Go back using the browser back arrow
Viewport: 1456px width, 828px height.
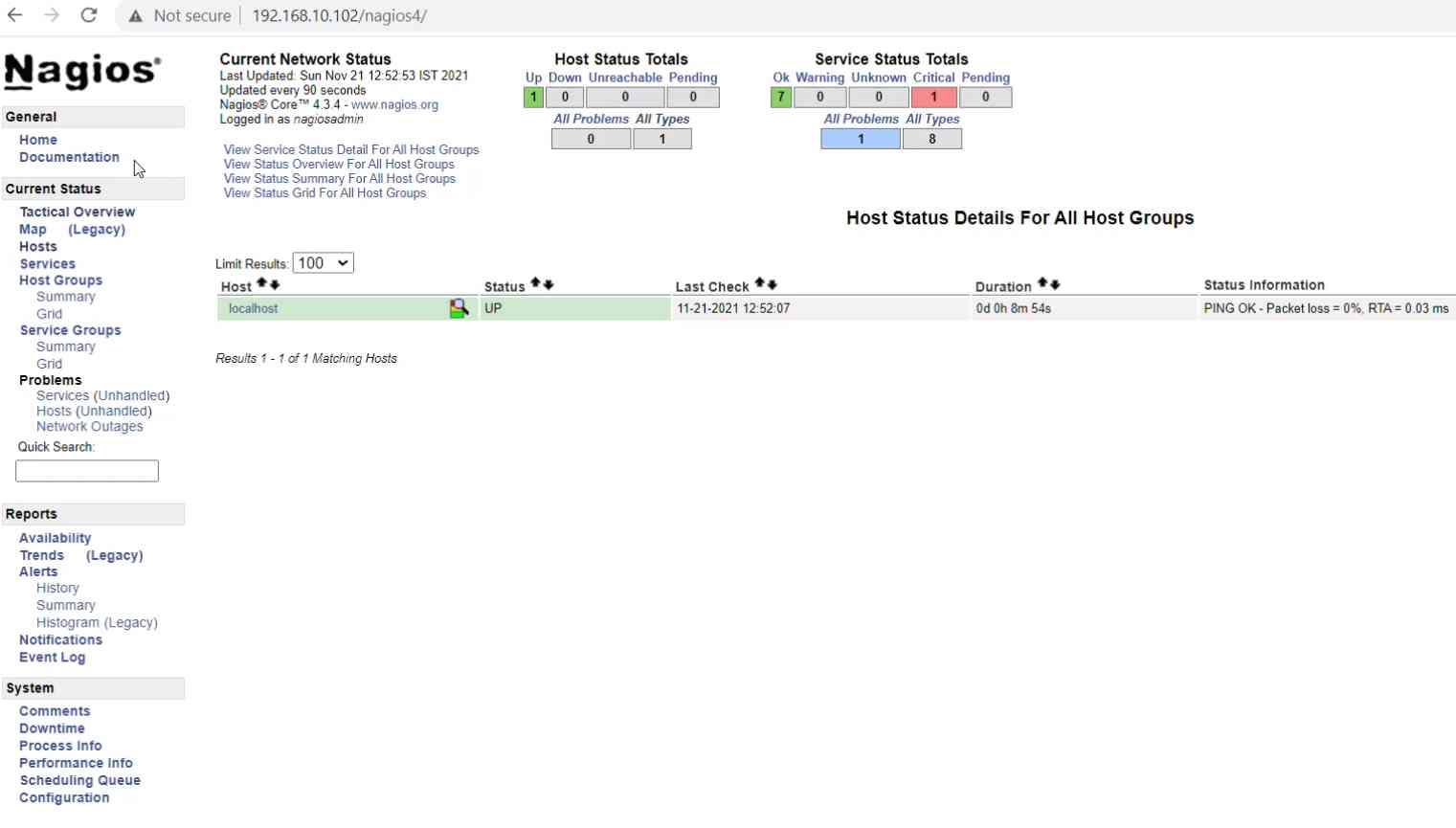(15, 15)
